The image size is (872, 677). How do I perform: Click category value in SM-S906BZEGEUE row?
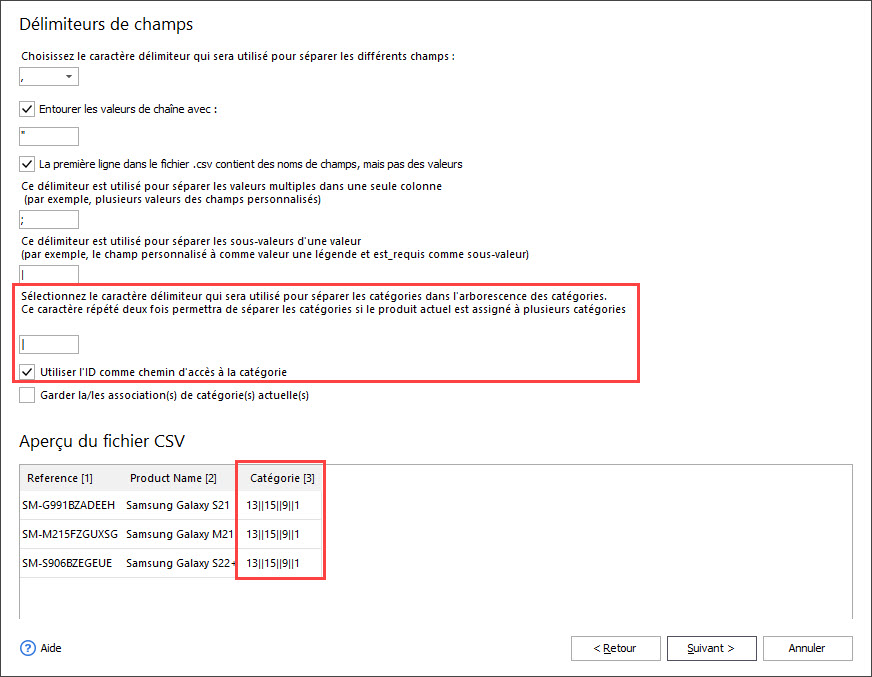[273, 563]
